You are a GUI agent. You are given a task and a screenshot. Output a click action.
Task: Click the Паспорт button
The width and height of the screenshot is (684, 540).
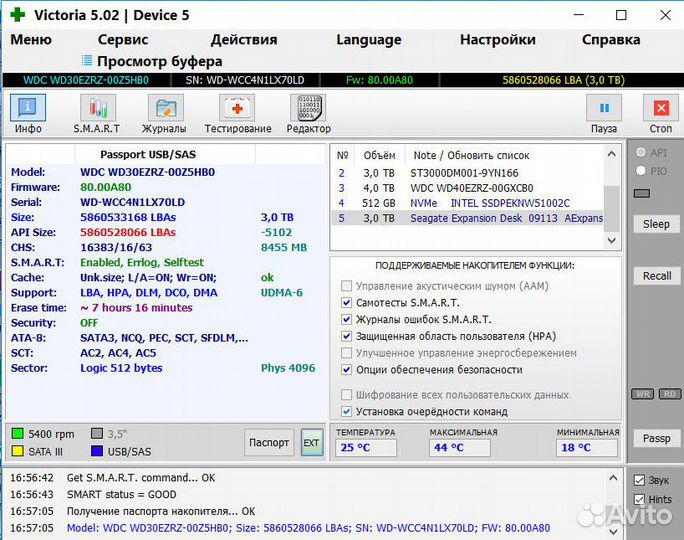pyautogui.click(x=269, y=442)
